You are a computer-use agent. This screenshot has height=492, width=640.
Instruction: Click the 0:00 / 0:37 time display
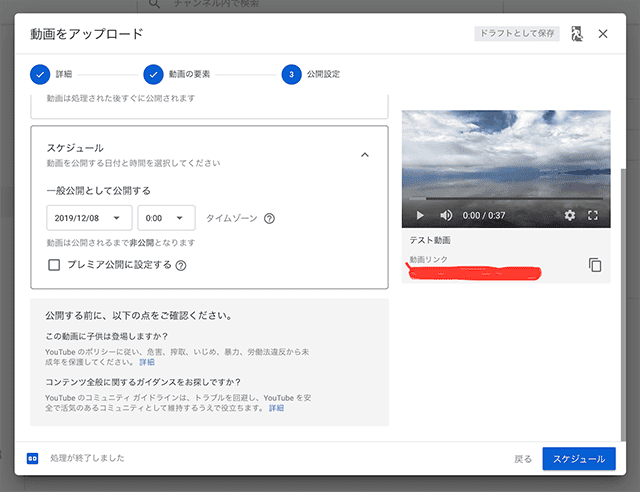pos(483,215)
